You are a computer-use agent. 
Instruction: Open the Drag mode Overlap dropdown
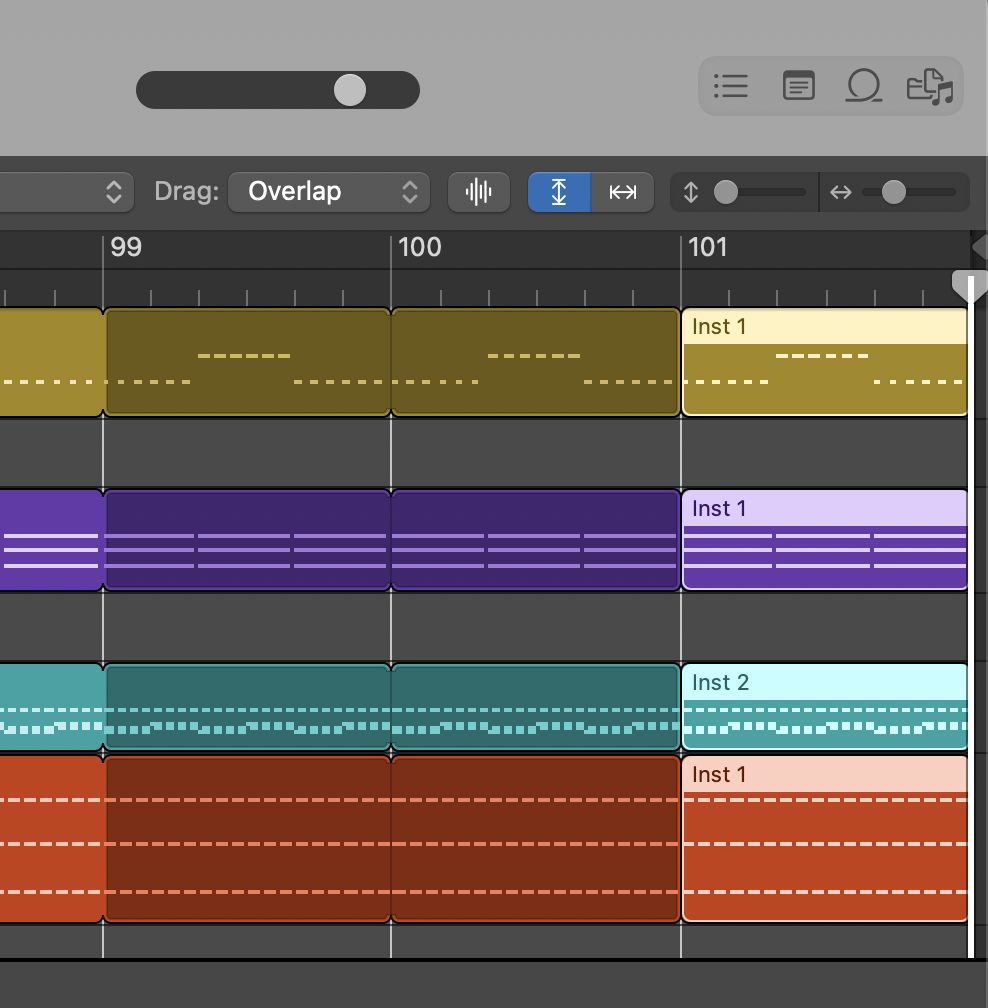click(329, 192)
